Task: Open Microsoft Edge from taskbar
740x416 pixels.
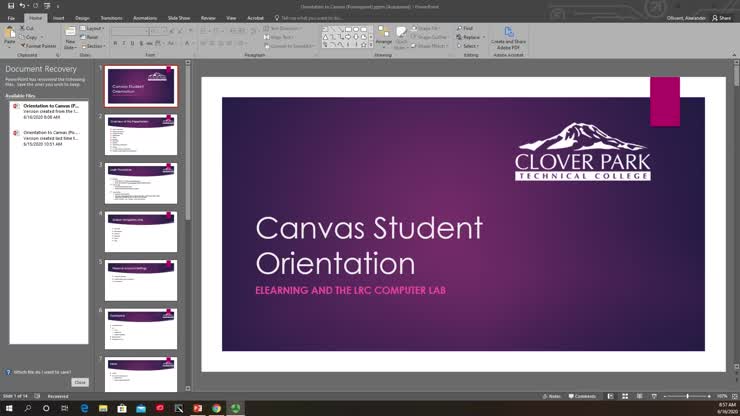Action: [84, 408]
